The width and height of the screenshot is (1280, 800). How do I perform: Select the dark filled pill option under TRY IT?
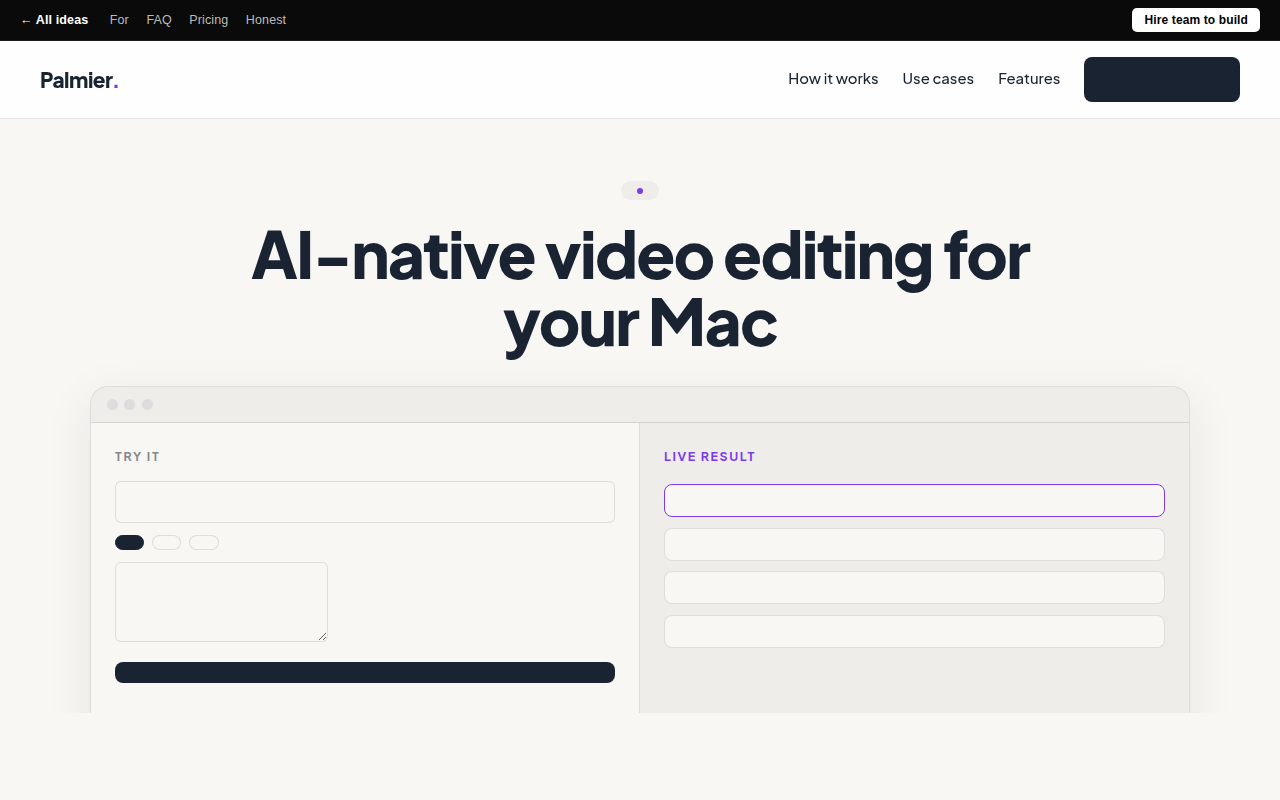tap(129, 542)
